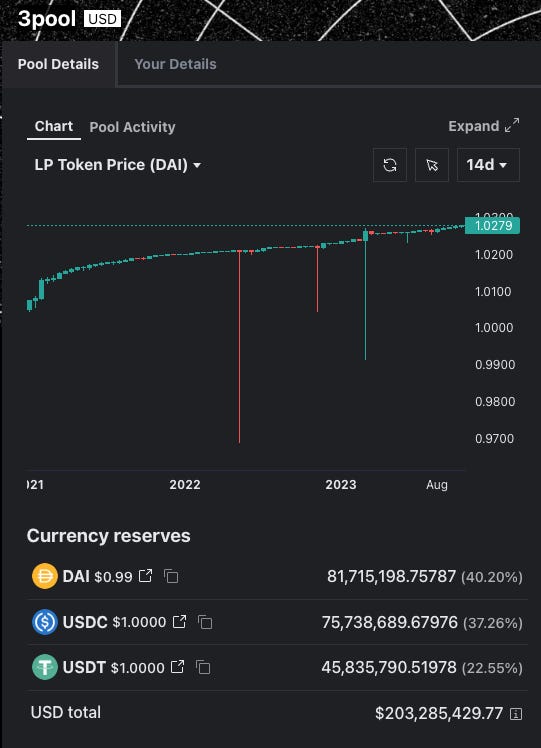Image resolution: width=541 pixels, height=748 pixels.
Task: Open DAI external link icon
Action: [x=146, y=575]
